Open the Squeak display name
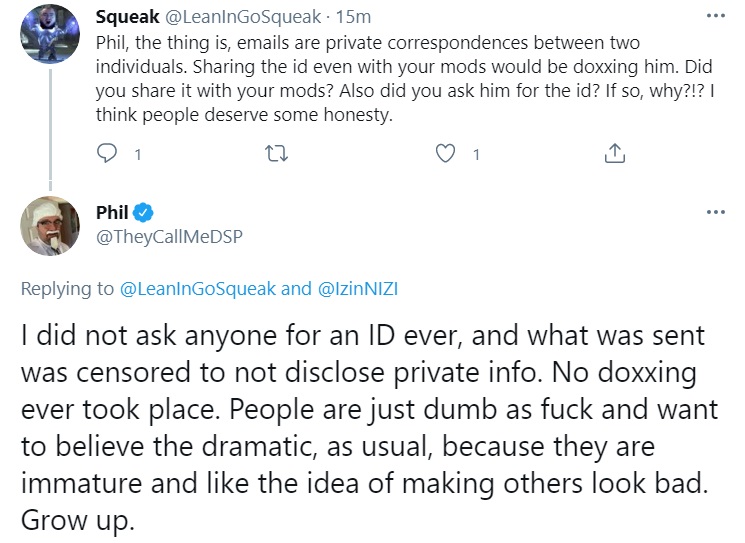The width and height of the screenshot is (745, 543). (x=127, y=17)
